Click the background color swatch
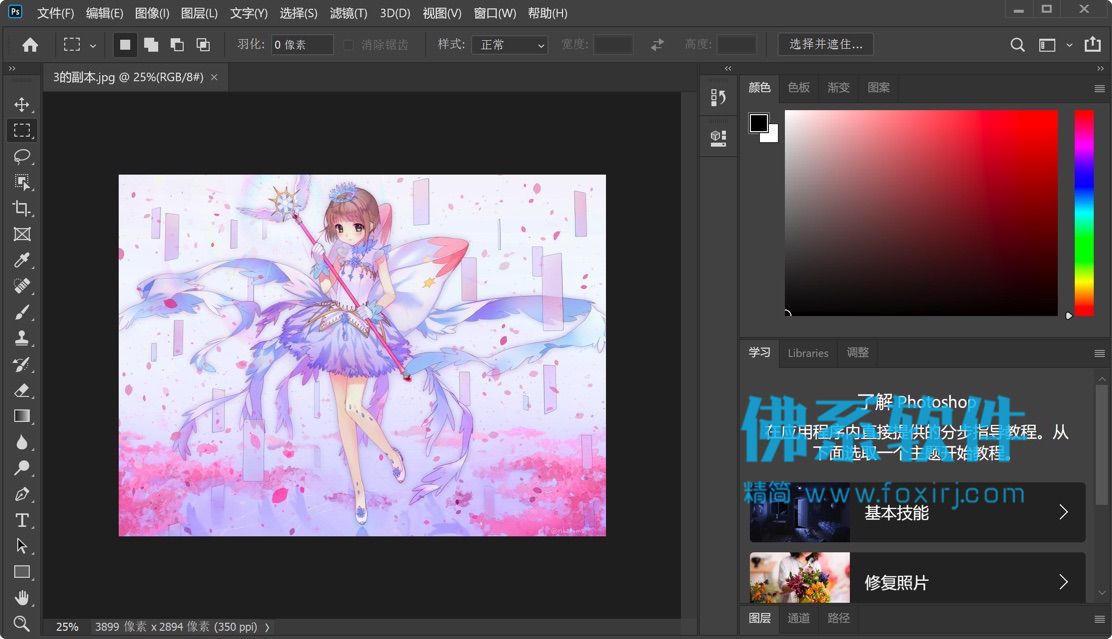Viewport: 1112px width, 639px height. click(x=772, y=135)
